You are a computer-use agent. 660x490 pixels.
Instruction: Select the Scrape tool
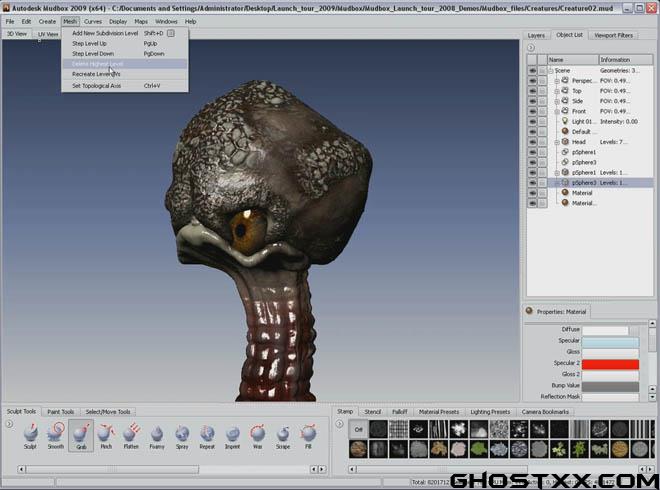(x=283, y=436)
